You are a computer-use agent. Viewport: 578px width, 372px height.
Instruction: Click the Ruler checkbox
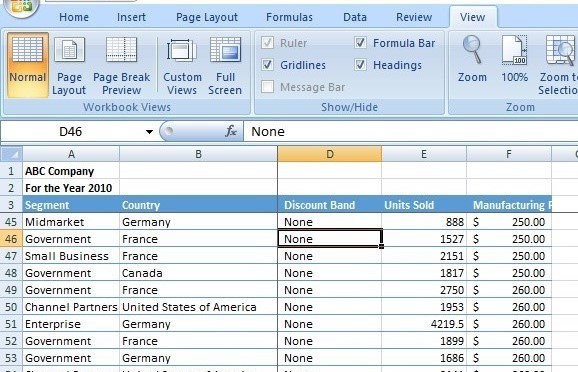267,43
